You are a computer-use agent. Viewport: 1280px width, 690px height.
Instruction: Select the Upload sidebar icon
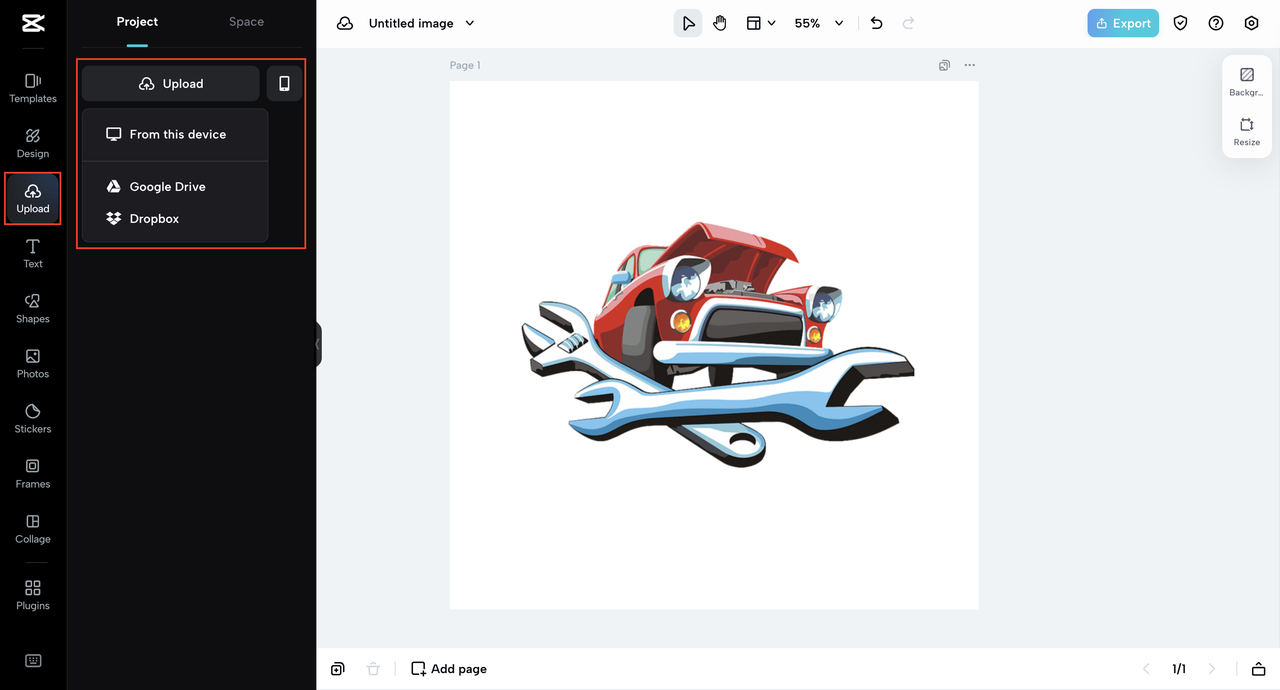click(33, 198)
